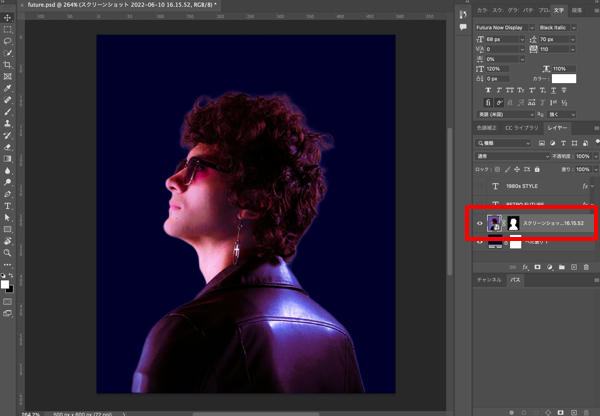Toggle Underline text style
Screen dimensions: 600x416
[x=553, y=90]
